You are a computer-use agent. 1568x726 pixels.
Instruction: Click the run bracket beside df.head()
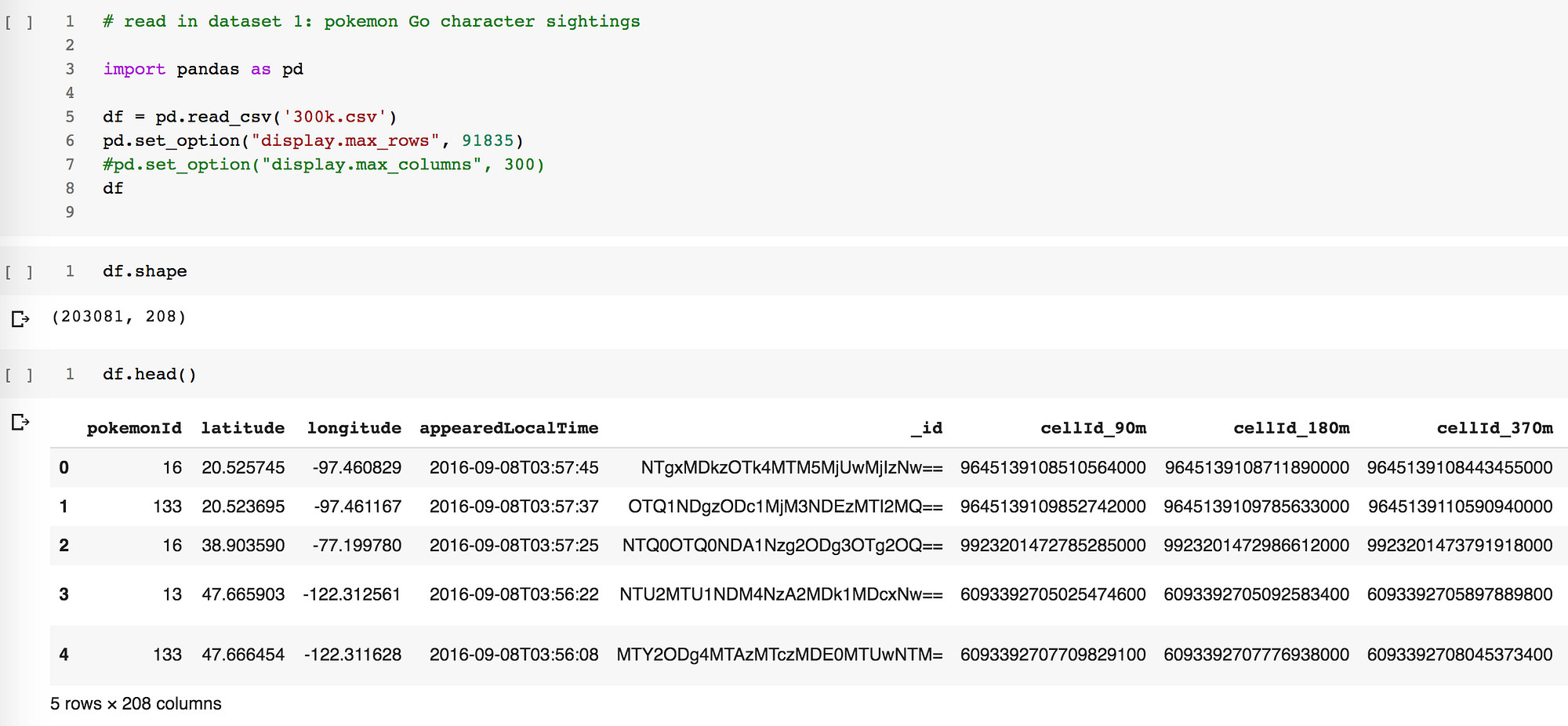pyautogui.click(x=20, y=374)
